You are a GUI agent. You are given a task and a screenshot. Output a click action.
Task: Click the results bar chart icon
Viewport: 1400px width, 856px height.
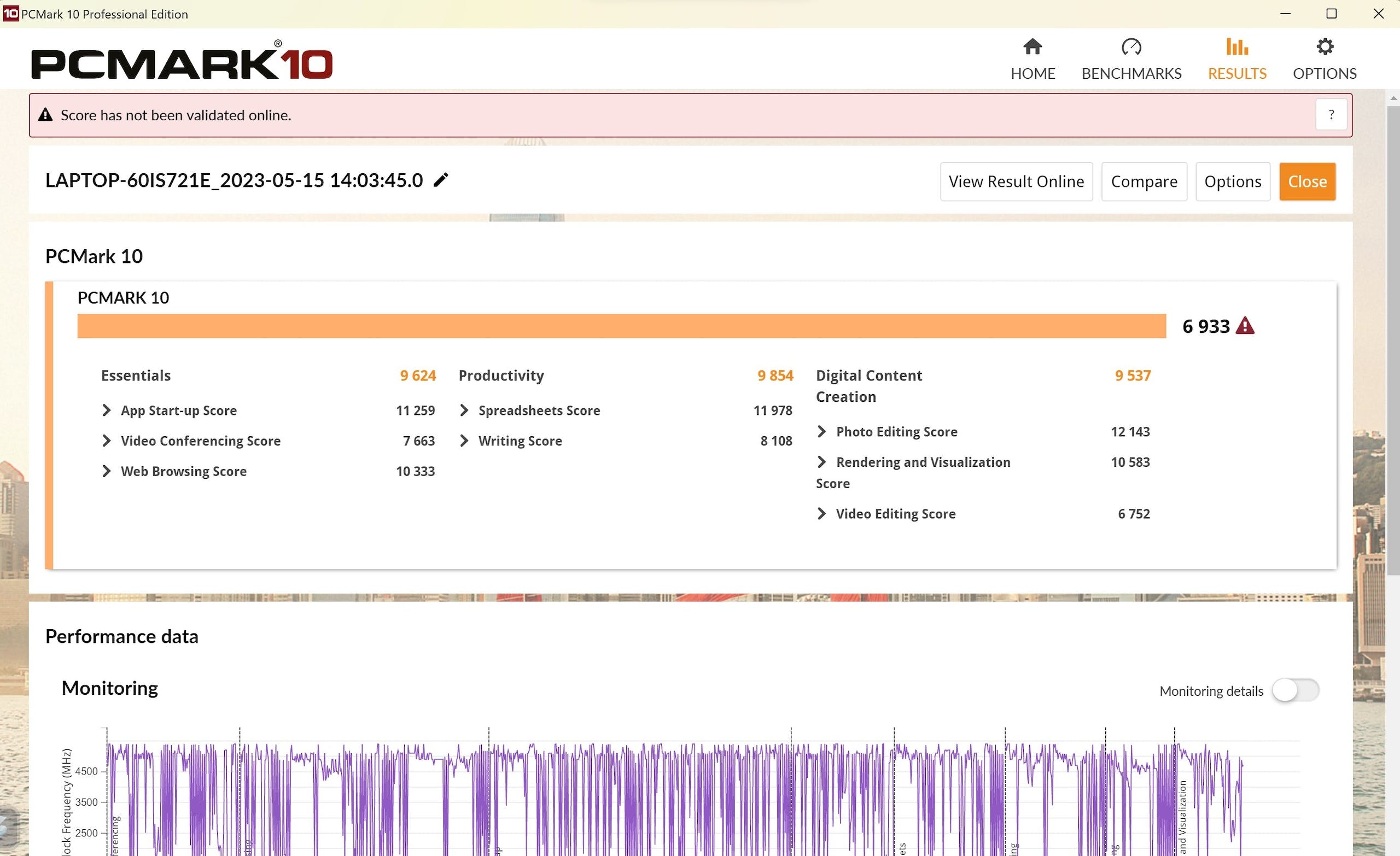click(x=1236, y=46)
